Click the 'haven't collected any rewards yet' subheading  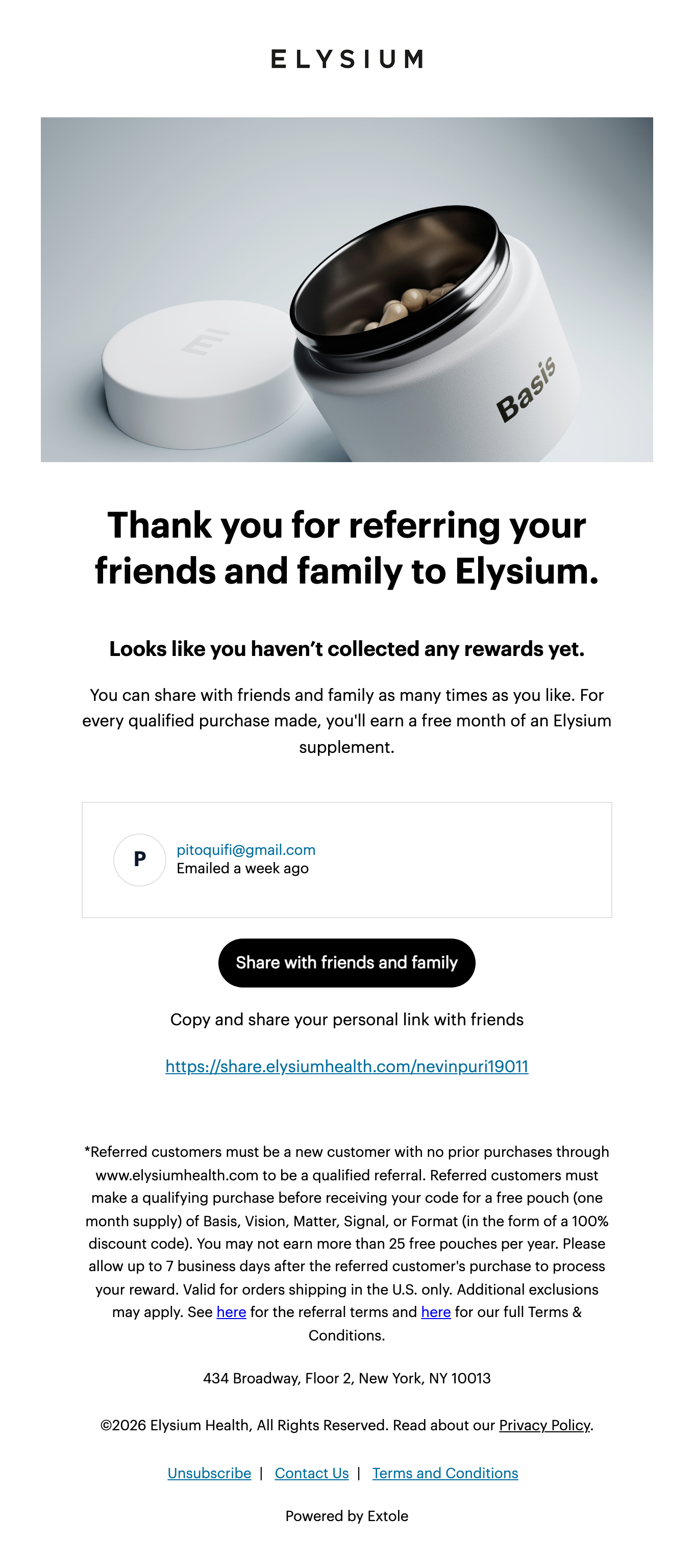346,649
